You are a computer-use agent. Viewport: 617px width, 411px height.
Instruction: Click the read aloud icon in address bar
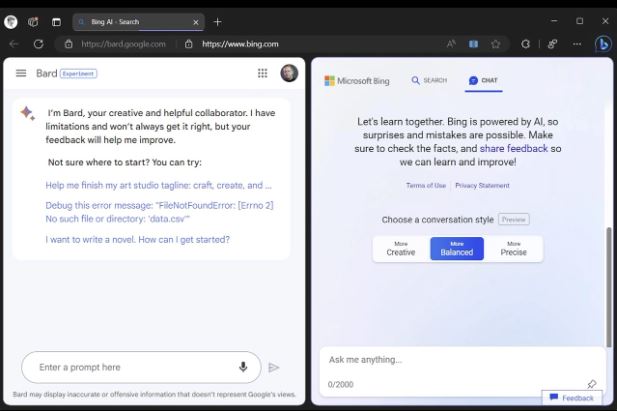451,44
